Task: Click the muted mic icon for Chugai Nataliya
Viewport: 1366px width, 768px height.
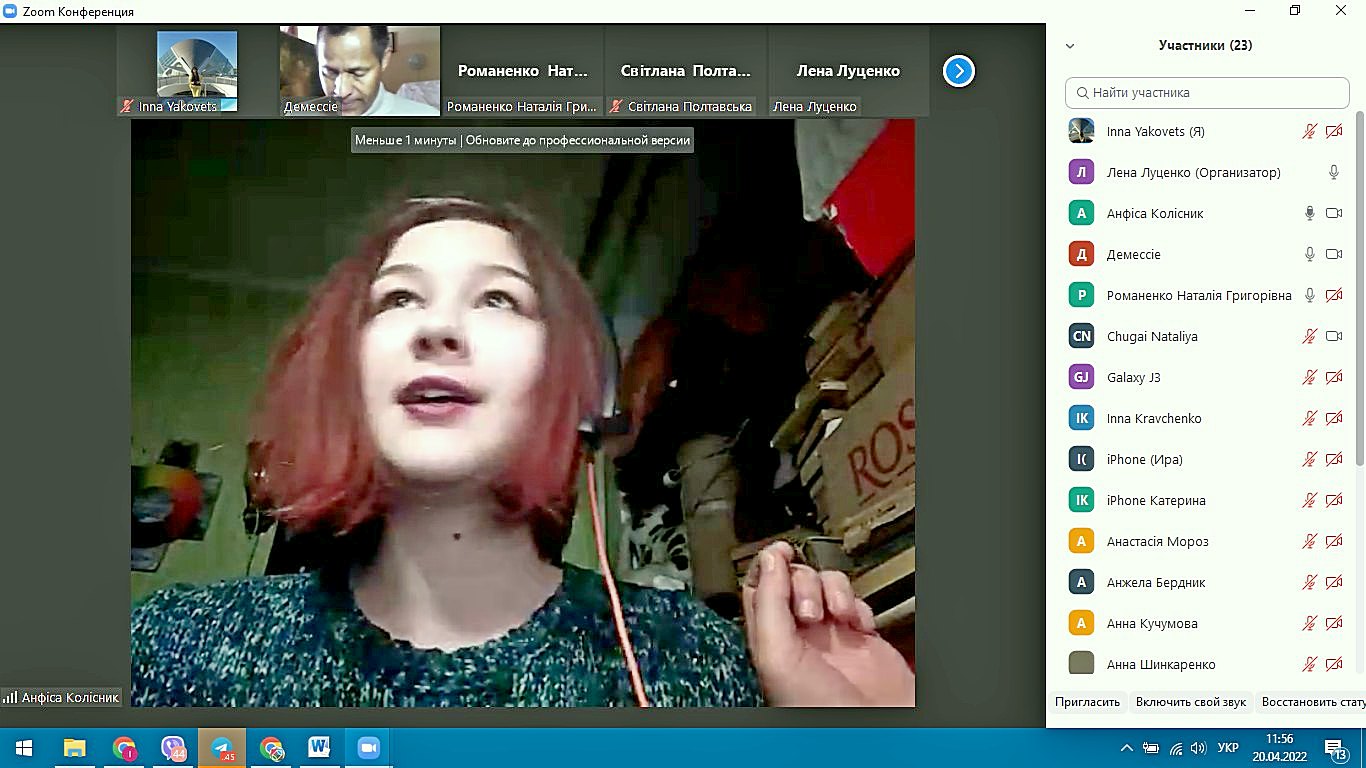Action: pos(1309,336)
